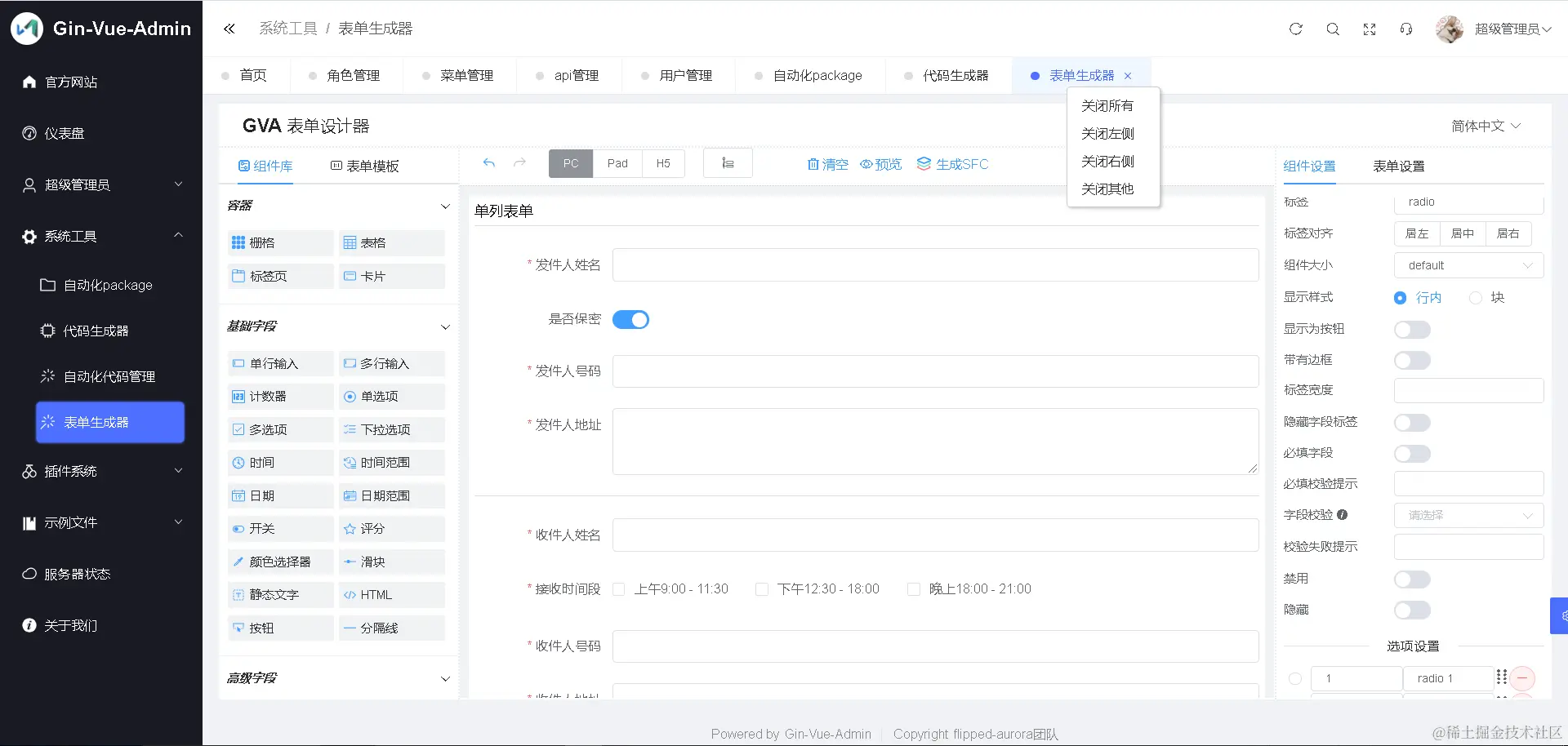Click the 预览 preview button
The height and width of the screenshot is (746, 1568).
coord(880,164)
